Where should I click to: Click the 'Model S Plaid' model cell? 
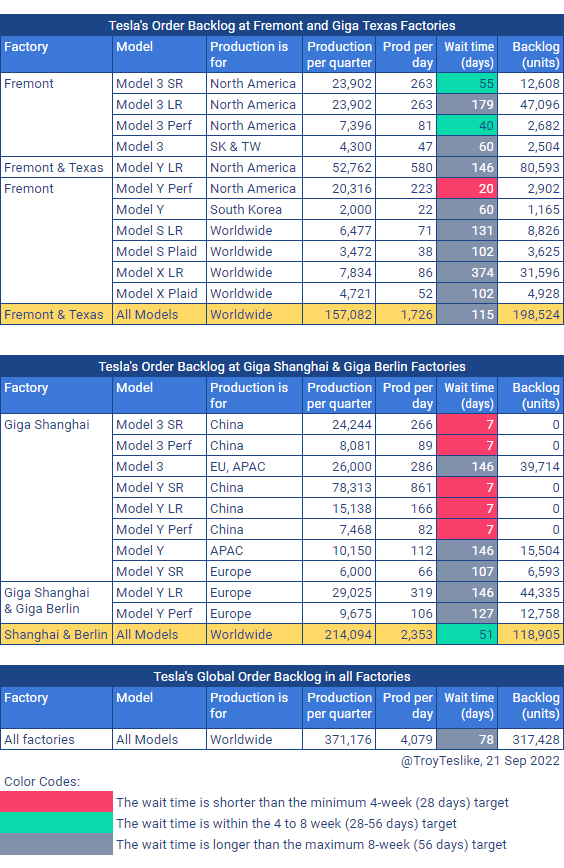[159, 252]
